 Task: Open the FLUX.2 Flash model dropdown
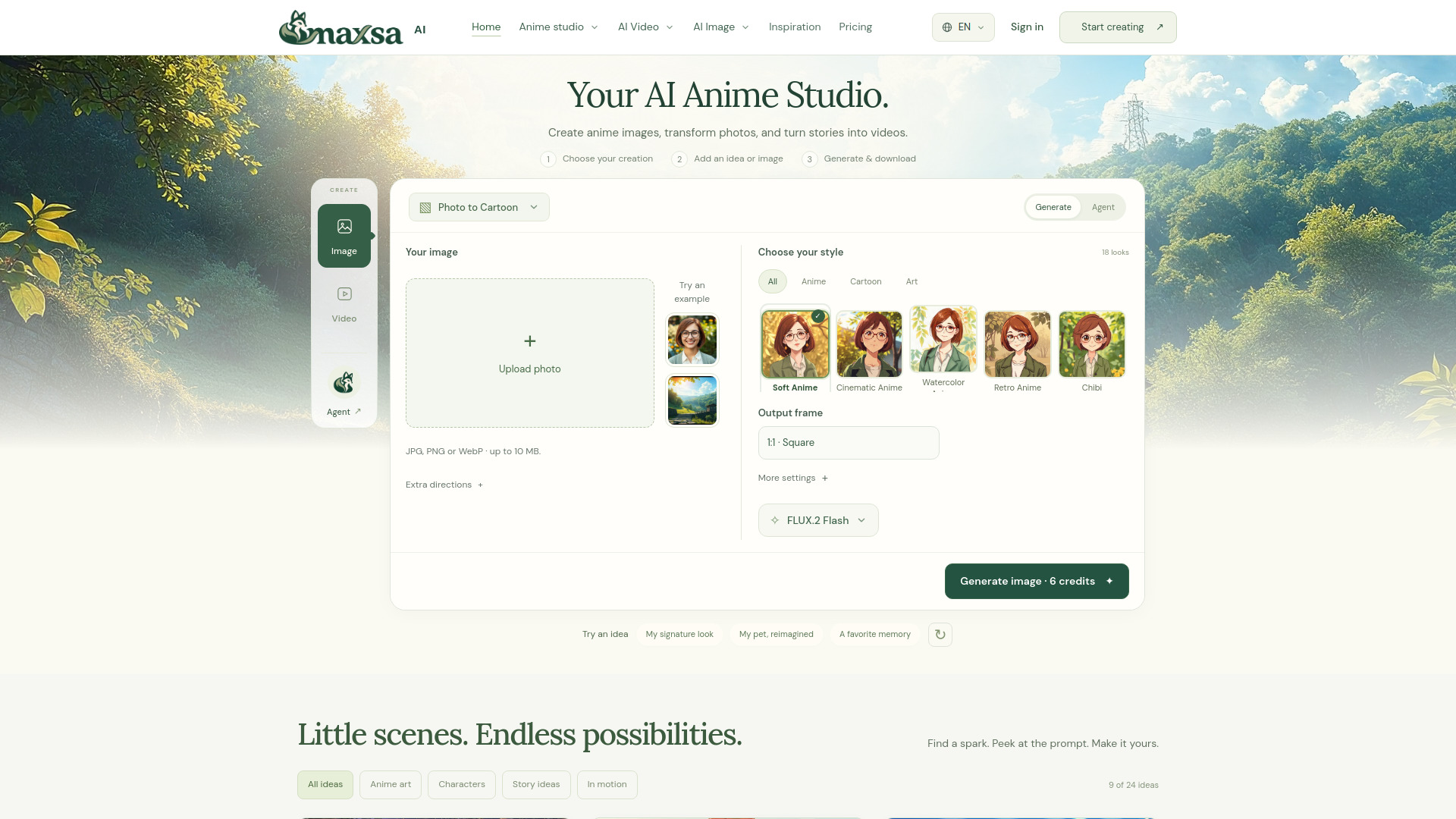[x=818, y=520]
